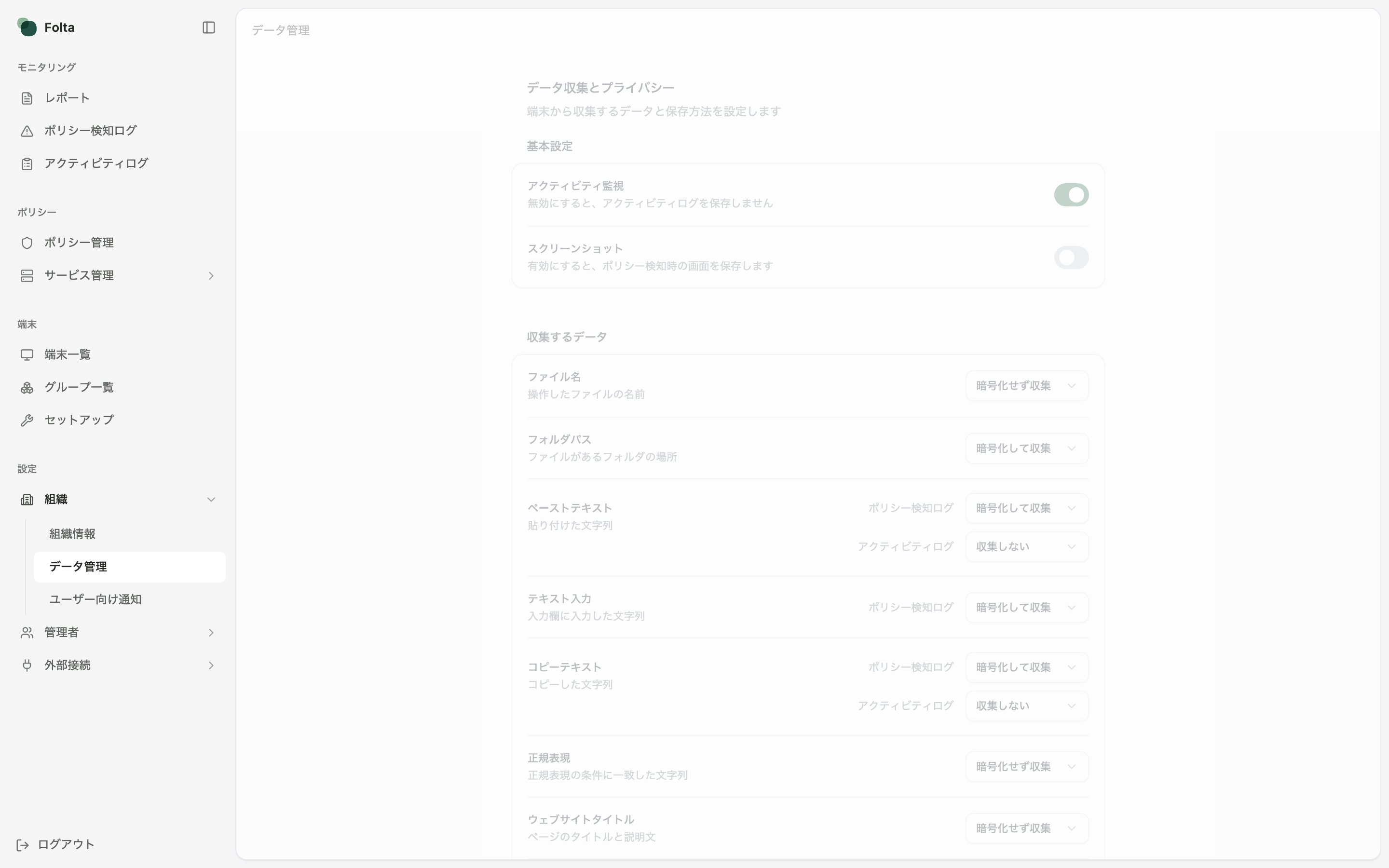Open コピーテキスト アクティビティログ dropdown
Screen dimensions: 1389x868
(x=1027, y=705)
